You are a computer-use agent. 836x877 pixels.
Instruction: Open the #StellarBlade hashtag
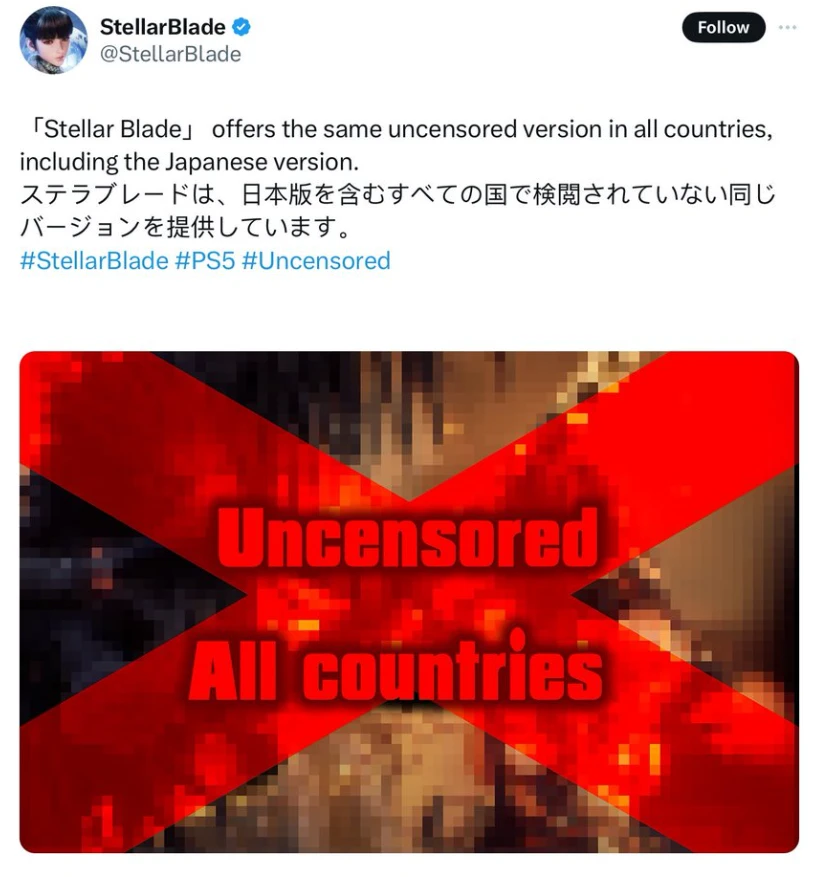point(94,261)
